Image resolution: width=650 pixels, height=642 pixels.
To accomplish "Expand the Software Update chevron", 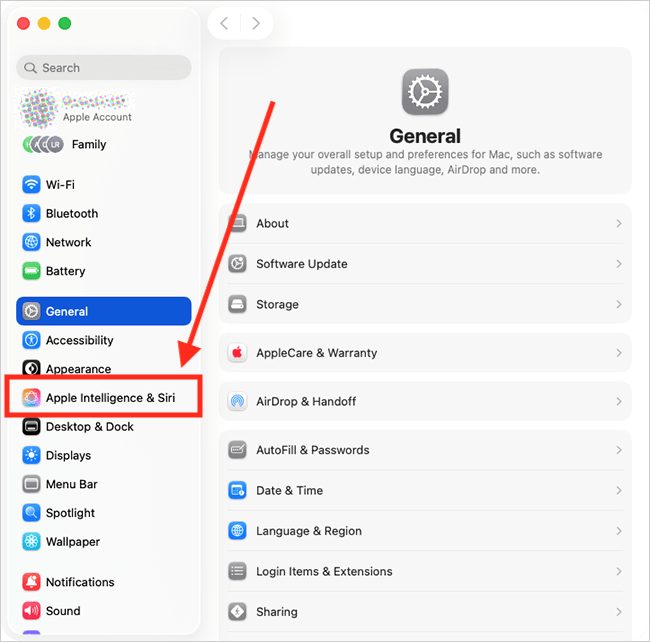I will coord(618,264).
